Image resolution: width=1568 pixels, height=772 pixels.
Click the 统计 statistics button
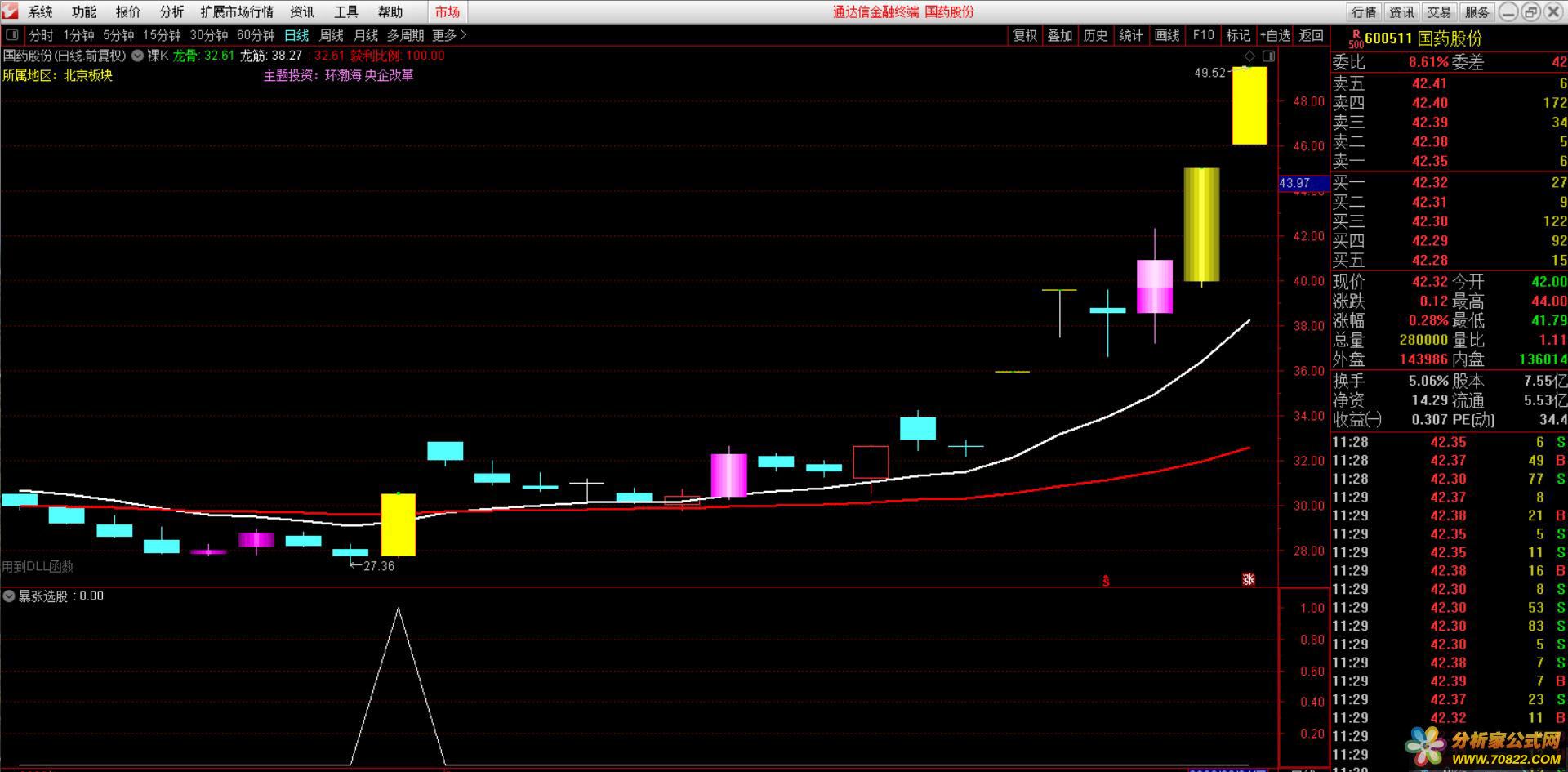click(x=1131, y=35)
